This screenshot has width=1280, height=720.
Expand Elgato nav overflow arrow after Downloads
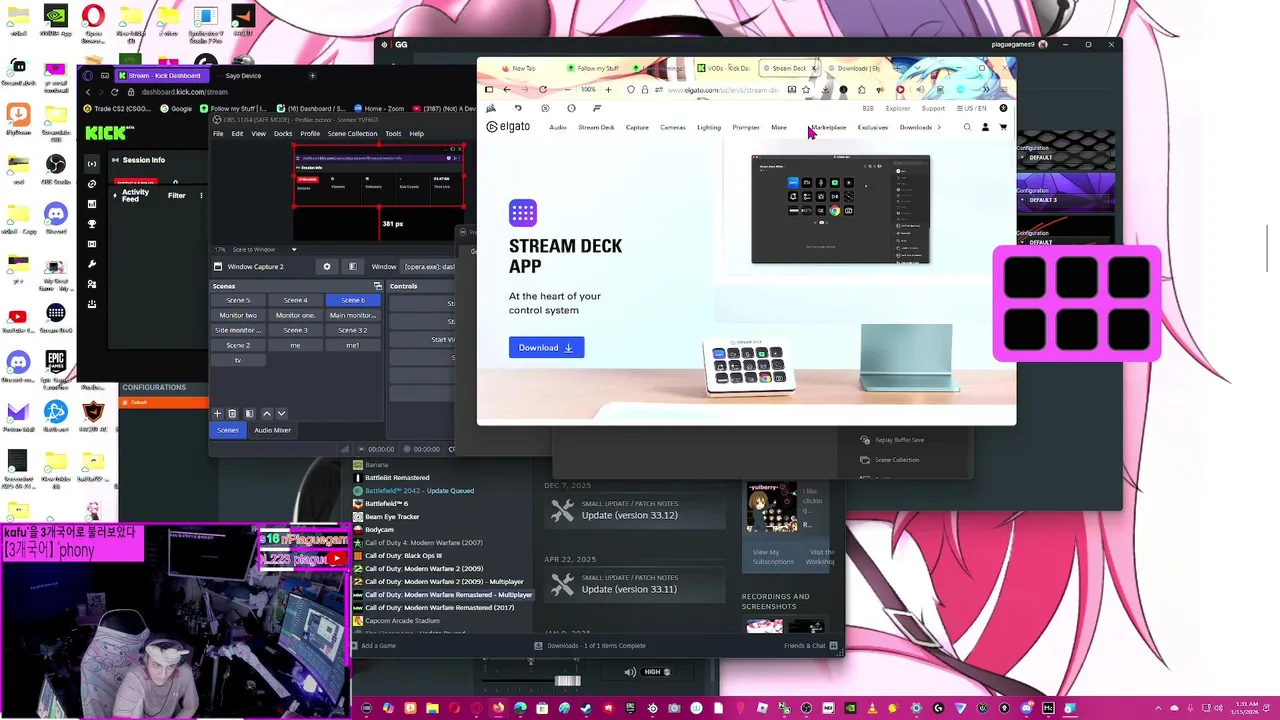coord(938,127)
